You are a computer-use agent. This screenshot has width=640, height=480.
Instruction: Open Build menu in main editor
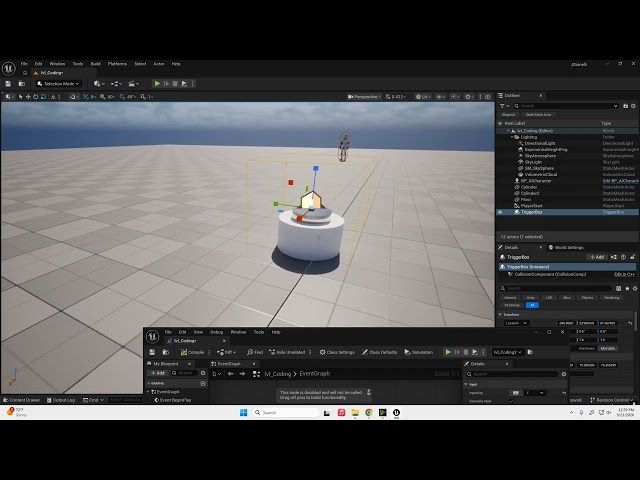pyautogui.click(x=96, y=64)
